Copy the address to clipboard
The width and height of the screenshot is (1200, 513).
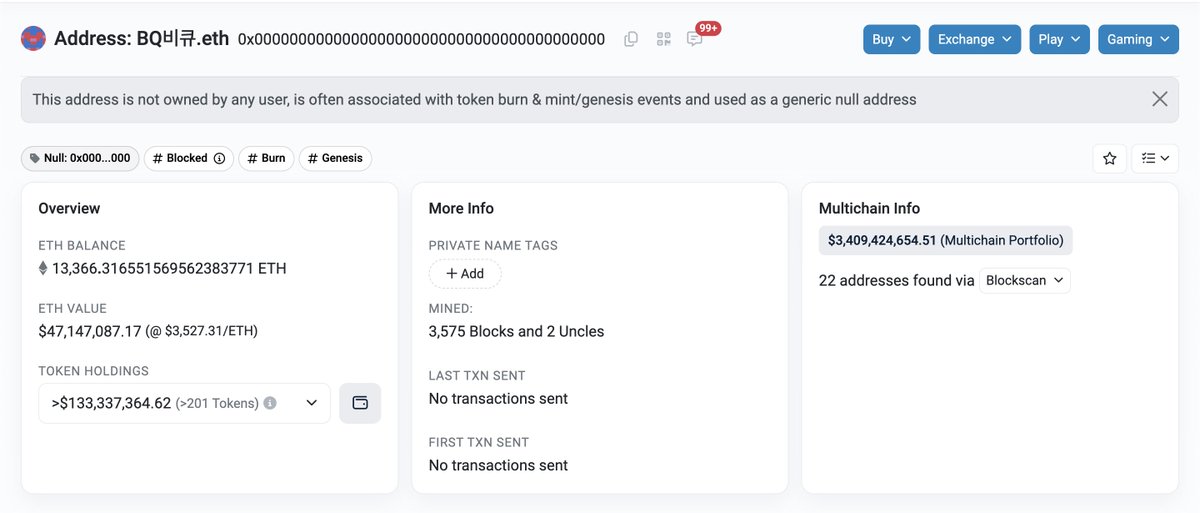coord(631,39)
